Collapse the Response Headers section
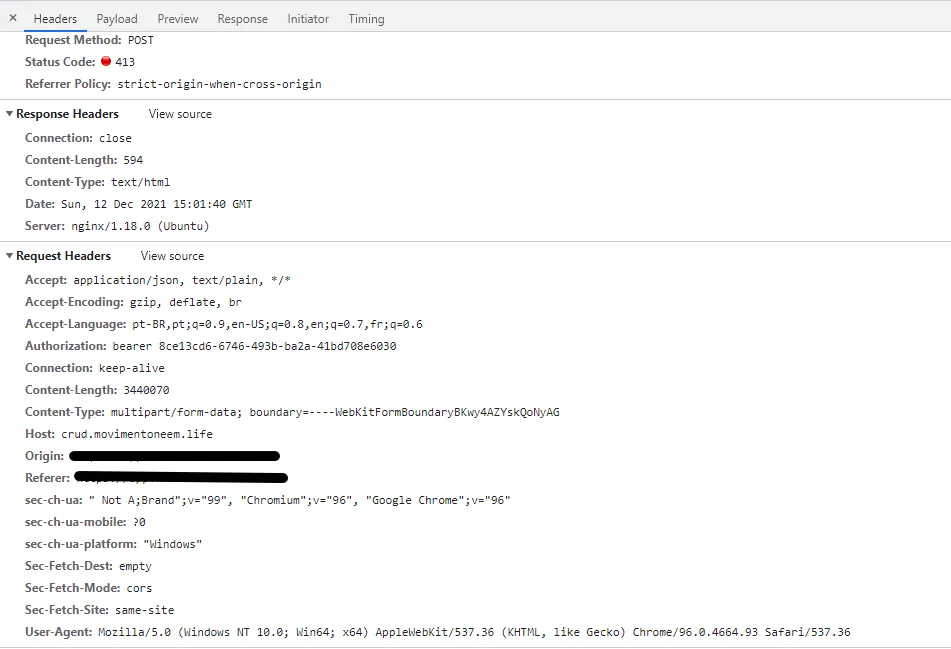This screenshot has width=951, height=649. (x=10, y=114)
